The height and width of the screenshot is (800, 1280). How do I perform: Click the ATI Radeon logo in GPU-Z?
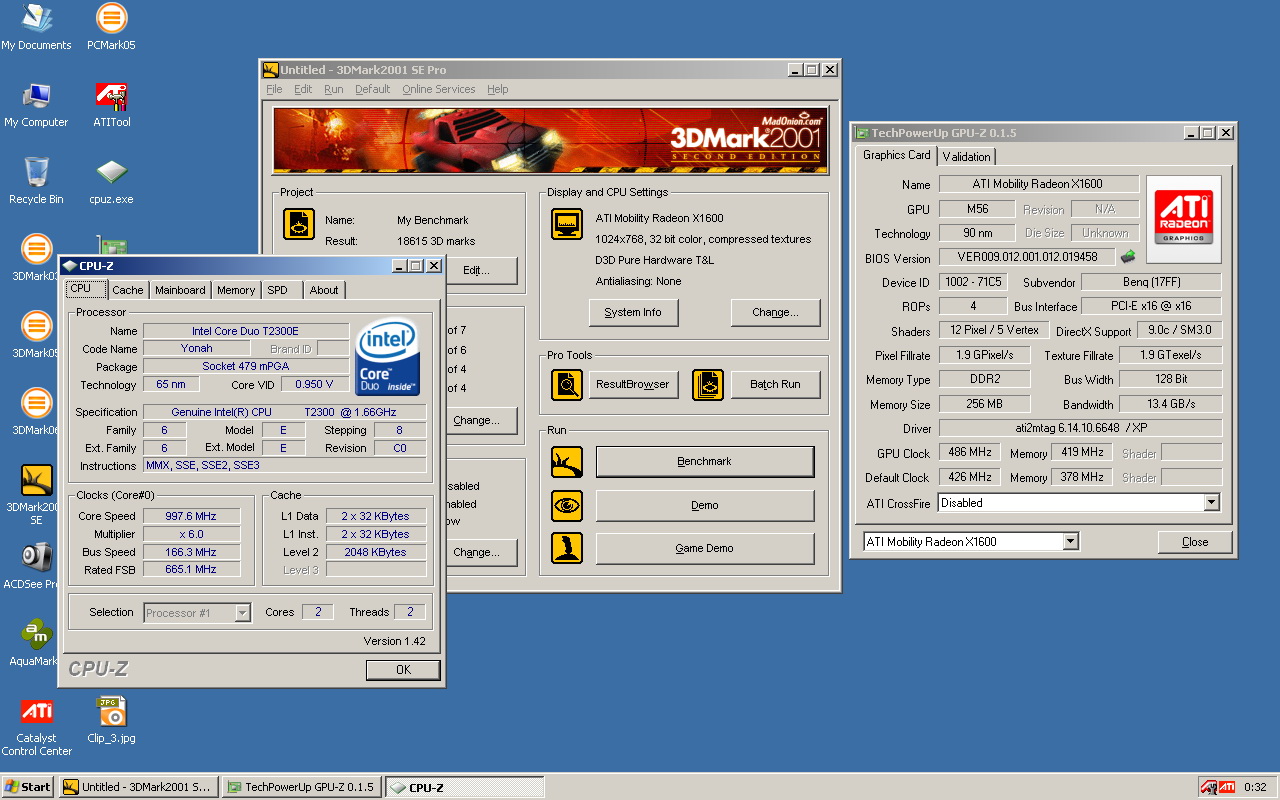(1184, 219)
